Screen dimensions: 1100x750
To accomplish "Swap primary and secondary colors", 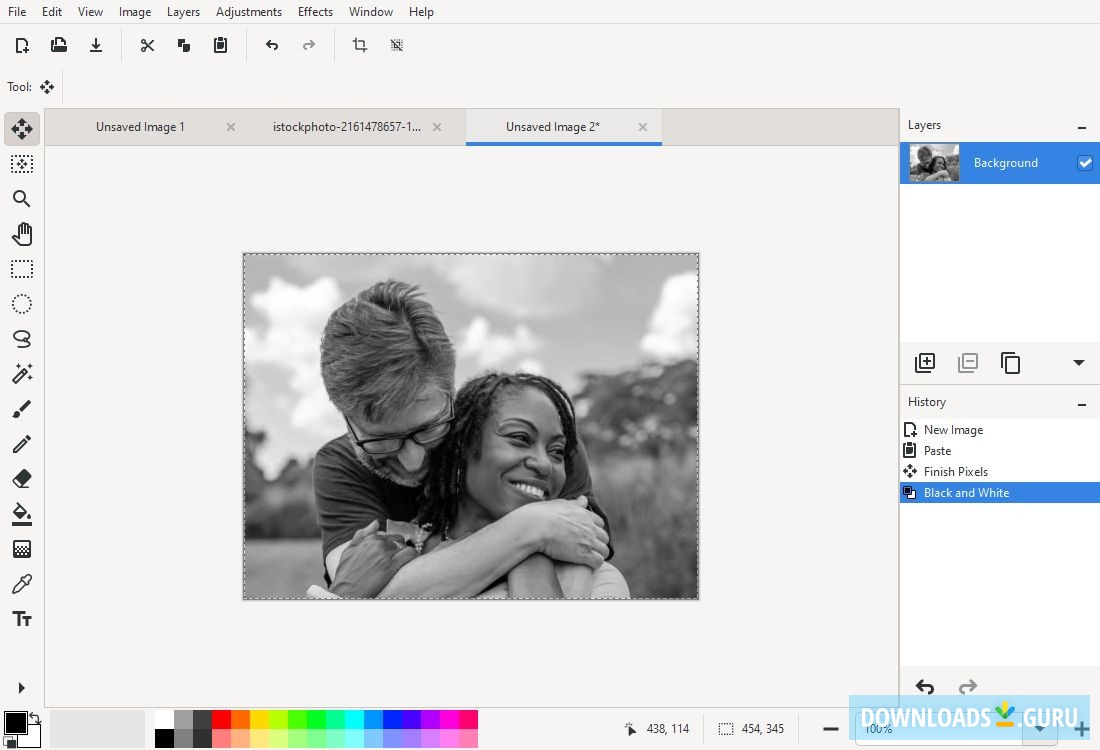I will point(34,717).
